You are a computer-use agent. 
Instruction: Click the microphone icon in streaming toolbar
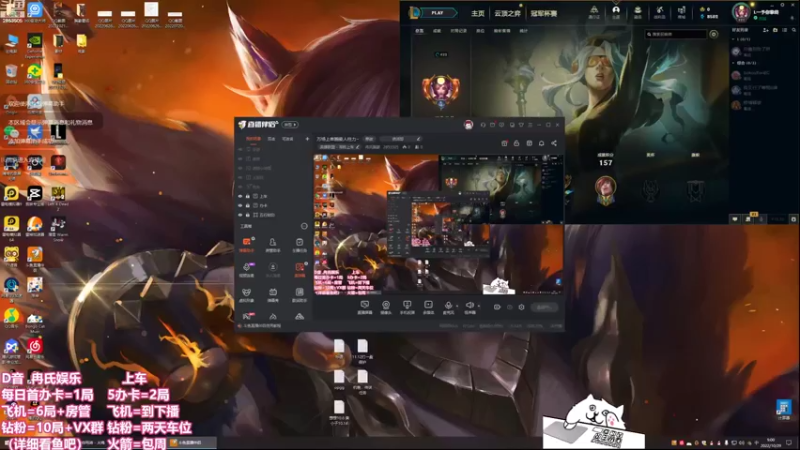448,306
